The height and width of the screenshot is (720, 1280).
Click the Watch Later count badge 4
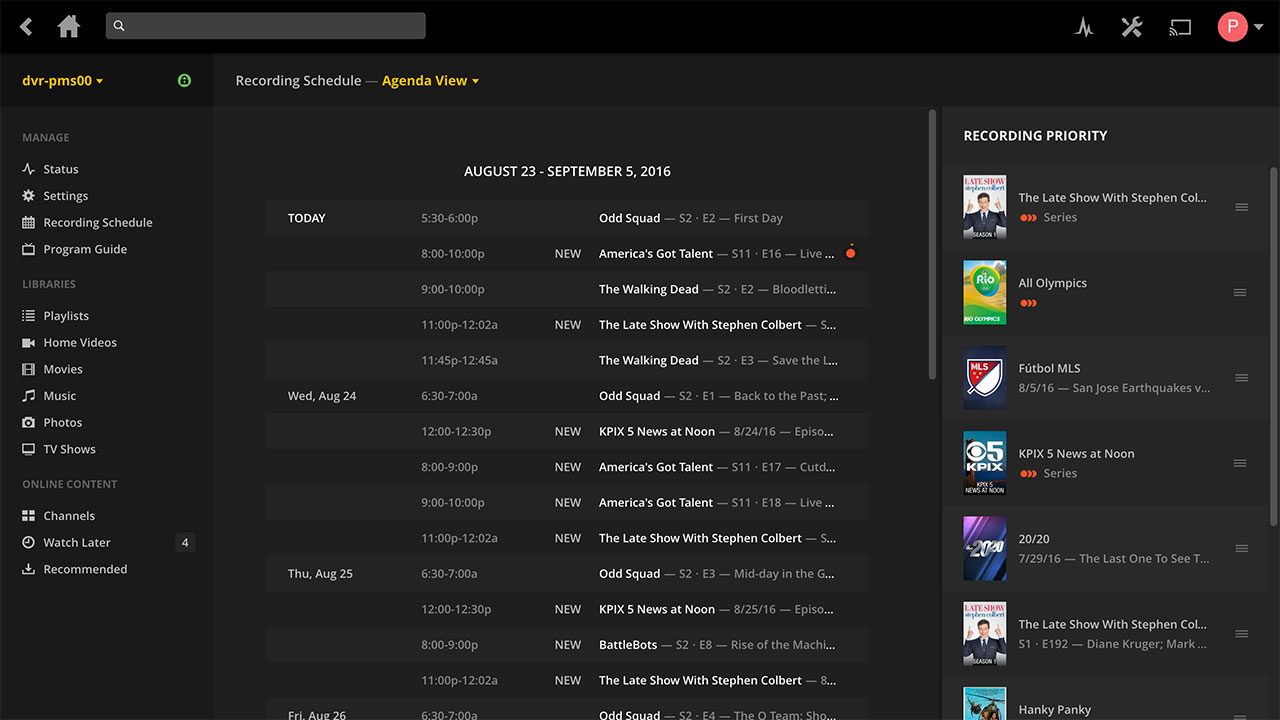pyautogui.click(x=184, y=542)
